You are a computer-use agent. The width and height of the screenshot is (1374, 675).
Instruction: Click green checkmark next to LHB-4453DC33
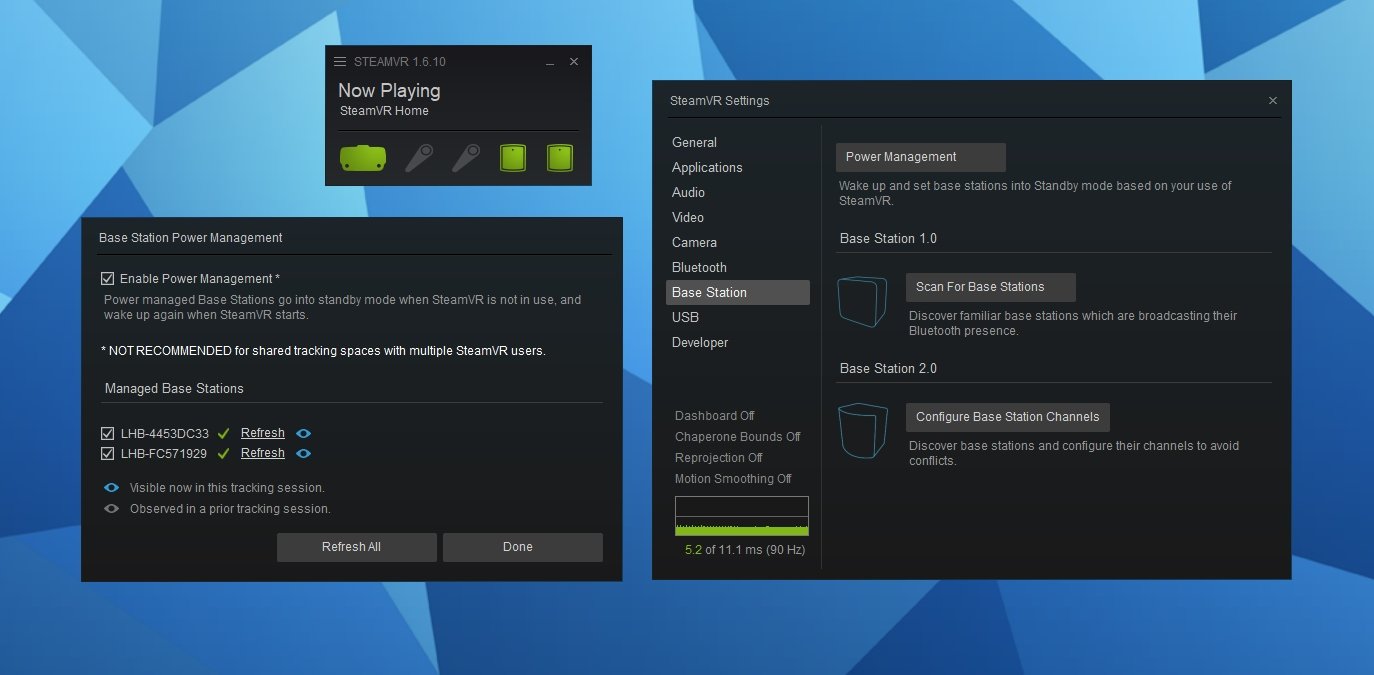tap(224, 433)
